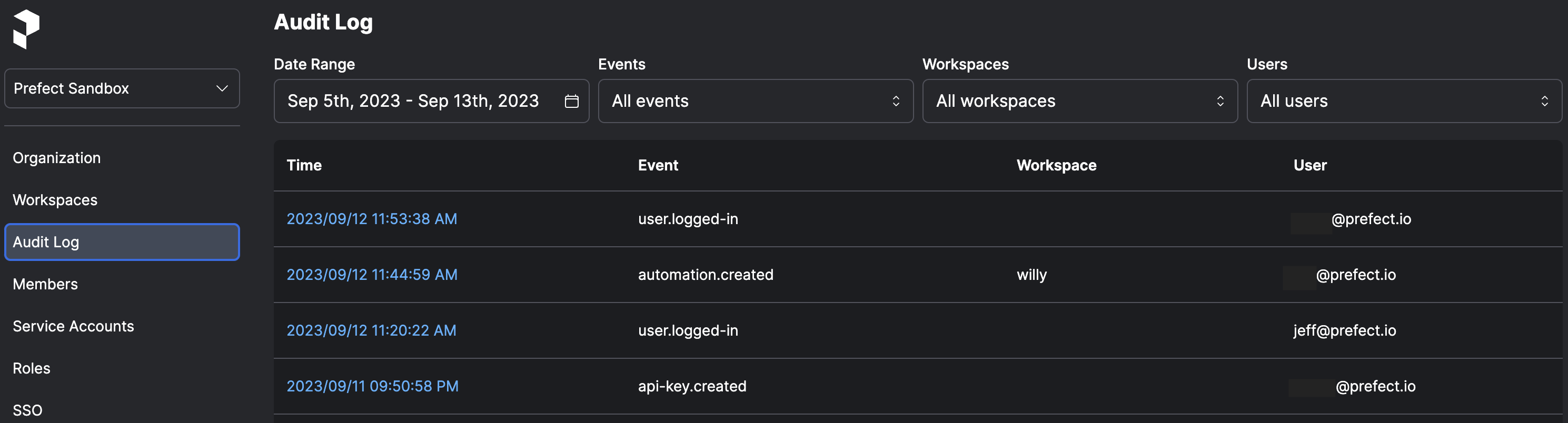Open event at 2023/09/11 09:50:58 PM
This screenshot has height=423, width=1568.
pyautogui.click(x=373, y=386)
